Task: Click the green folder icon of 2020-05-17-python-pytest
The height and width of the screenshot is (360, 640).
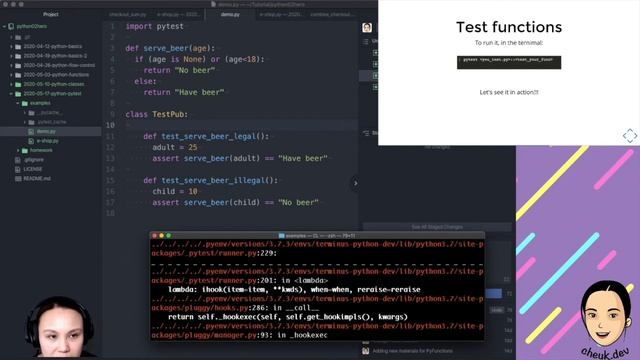Action: 18,93
